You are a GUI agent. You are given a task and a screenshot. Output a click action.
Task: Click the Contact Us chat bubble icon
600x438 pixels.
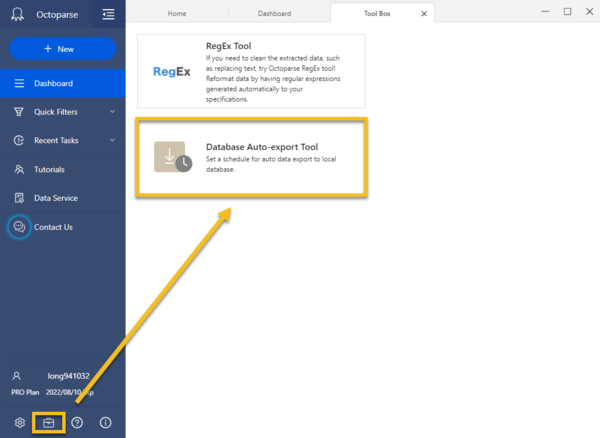point(19,227)
